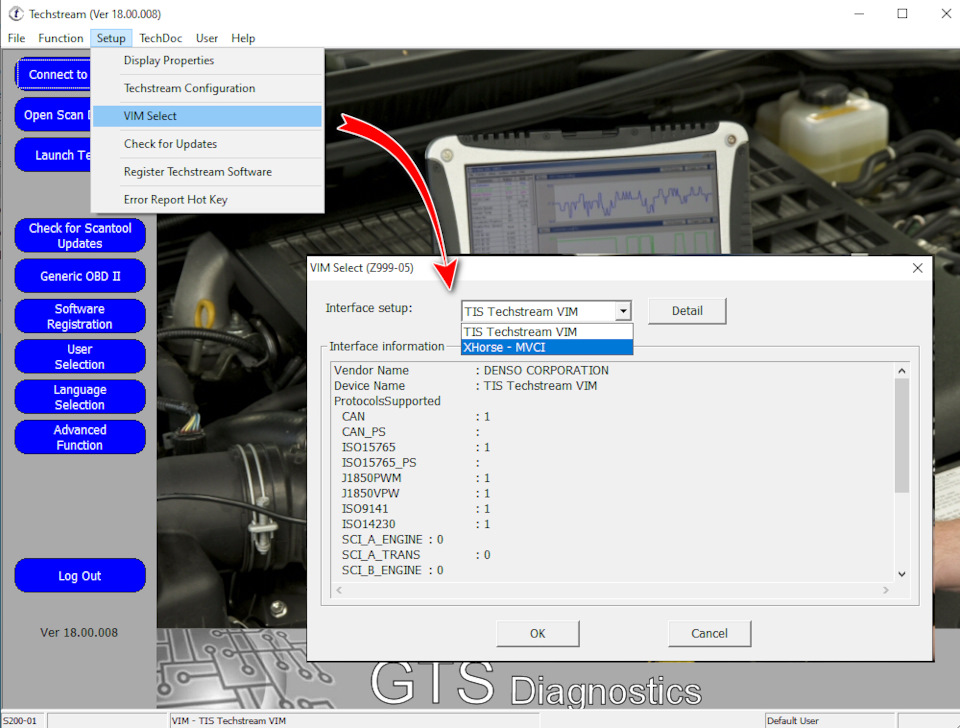The height and width of the screenshot is (728, 960).
Task: Open the Setup menu
Action: pos(111,38)
